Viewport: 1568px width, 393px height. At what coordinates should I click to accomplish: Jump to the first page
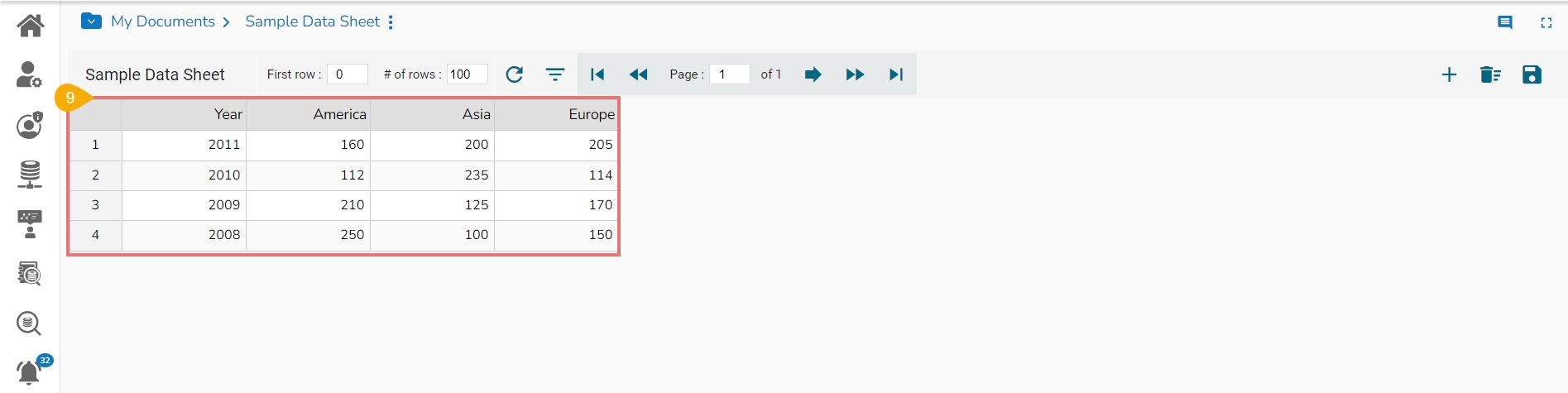click(x=597, y=74)
